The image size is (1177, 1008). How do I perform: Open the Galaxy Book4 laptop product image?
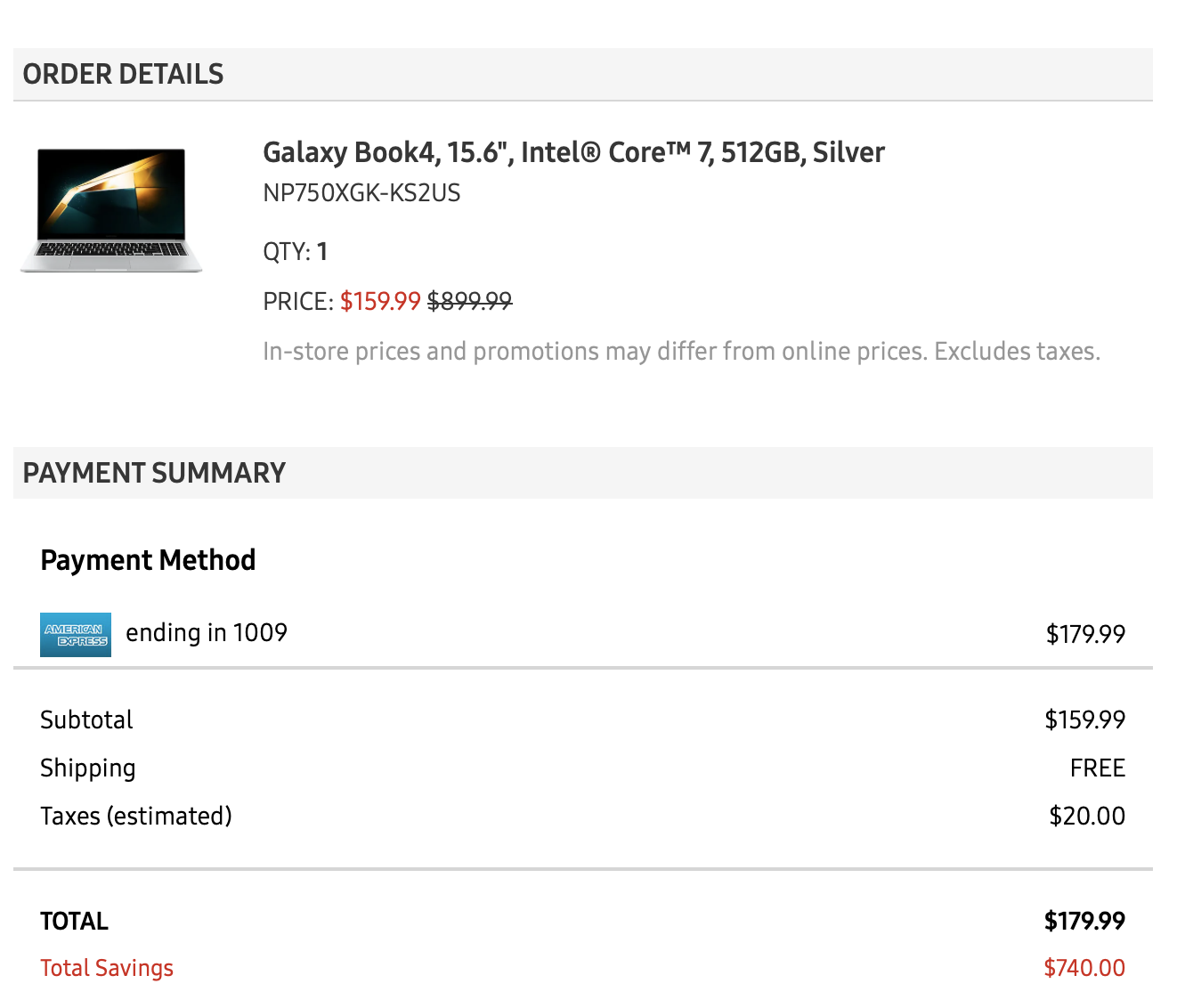click(111, 210)
